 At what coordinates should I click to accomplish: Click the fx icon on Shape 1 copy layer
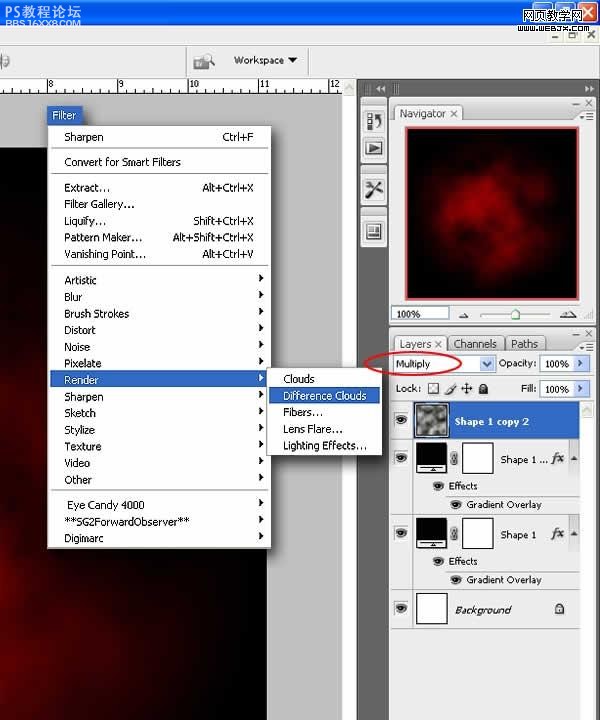tap(557, 458)
